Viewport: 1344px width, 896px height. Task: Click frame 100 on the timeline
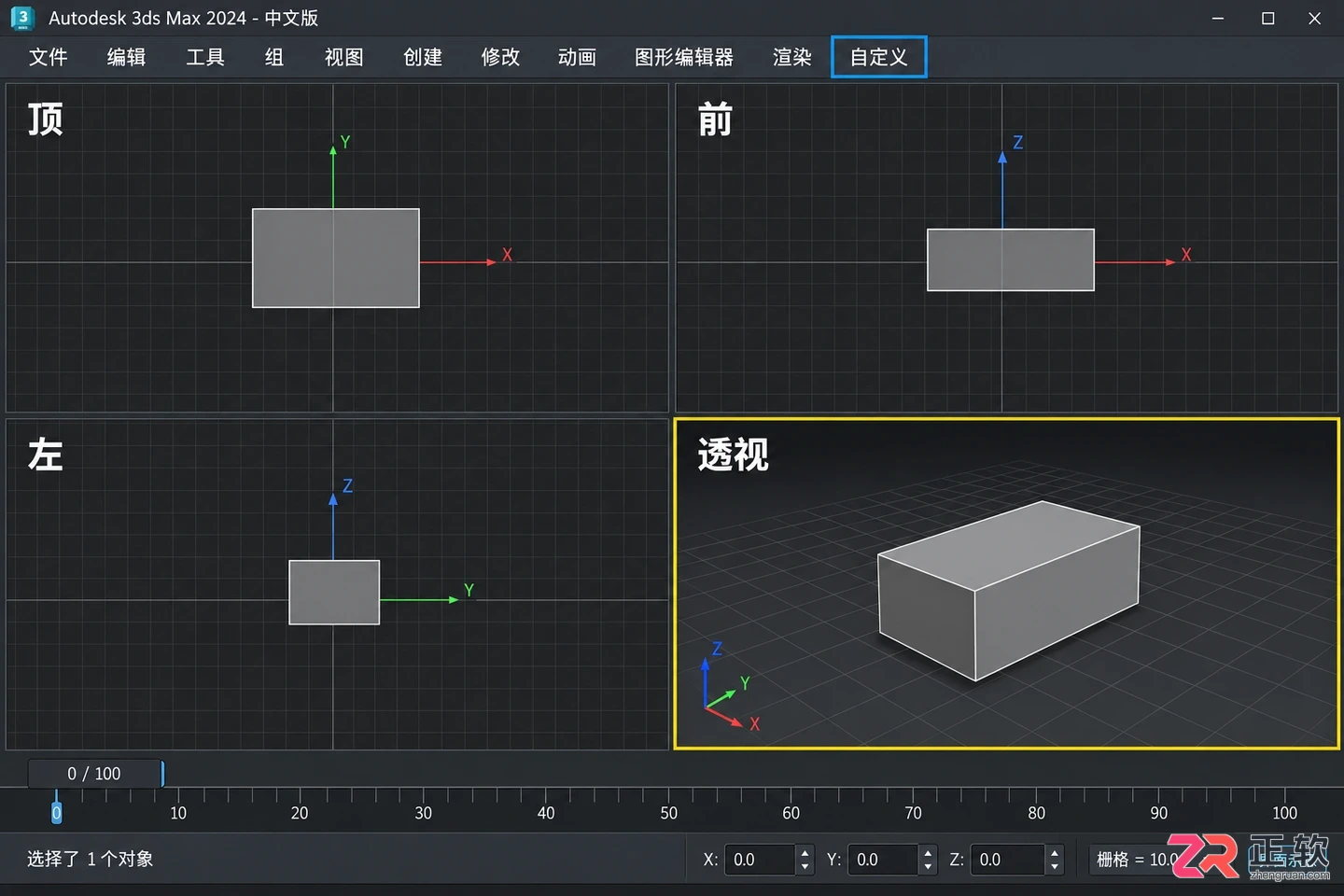tap(1284, 812)
